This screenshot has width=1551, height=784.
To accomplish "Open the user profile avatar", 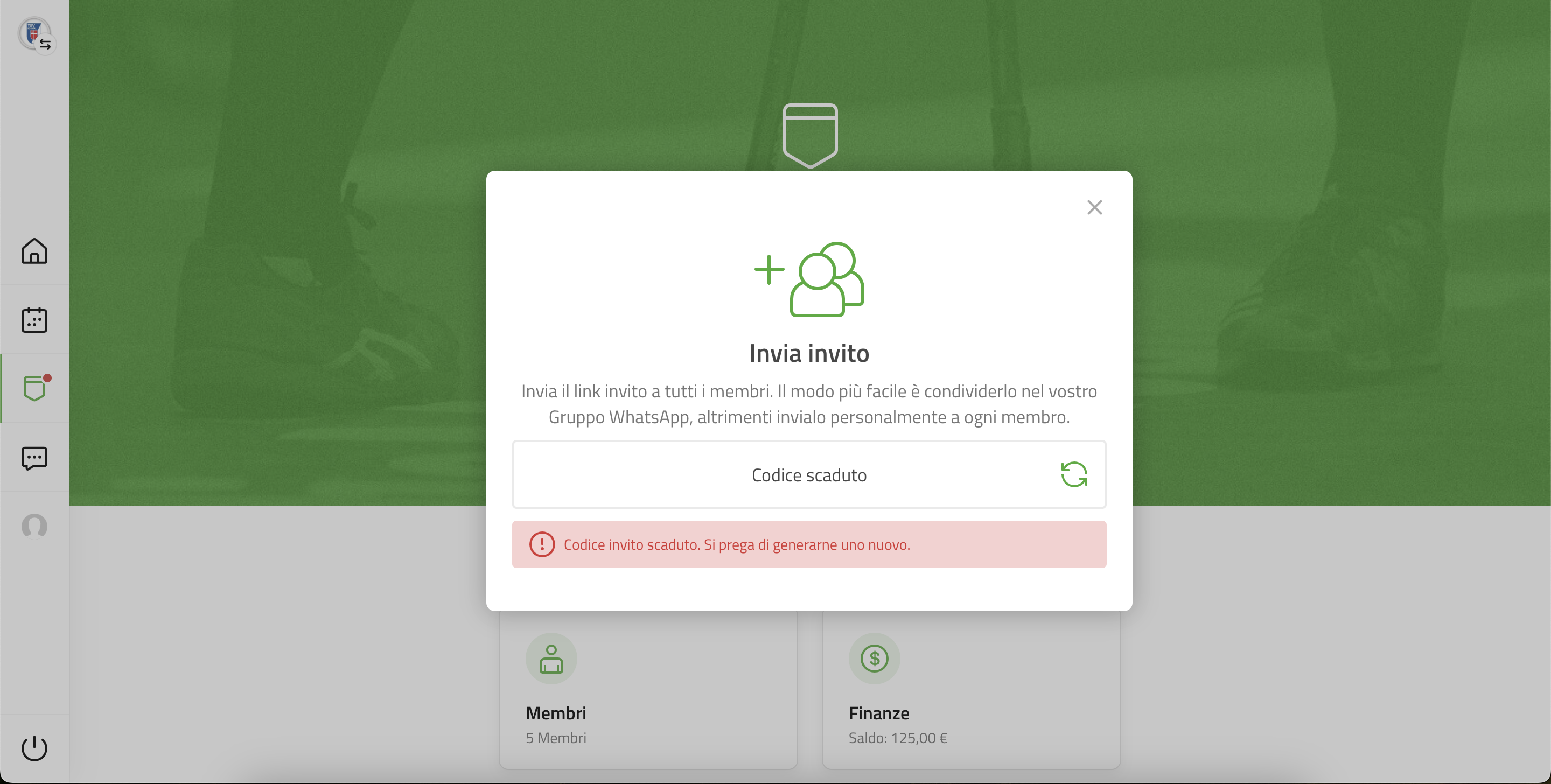I will (34, 526).
